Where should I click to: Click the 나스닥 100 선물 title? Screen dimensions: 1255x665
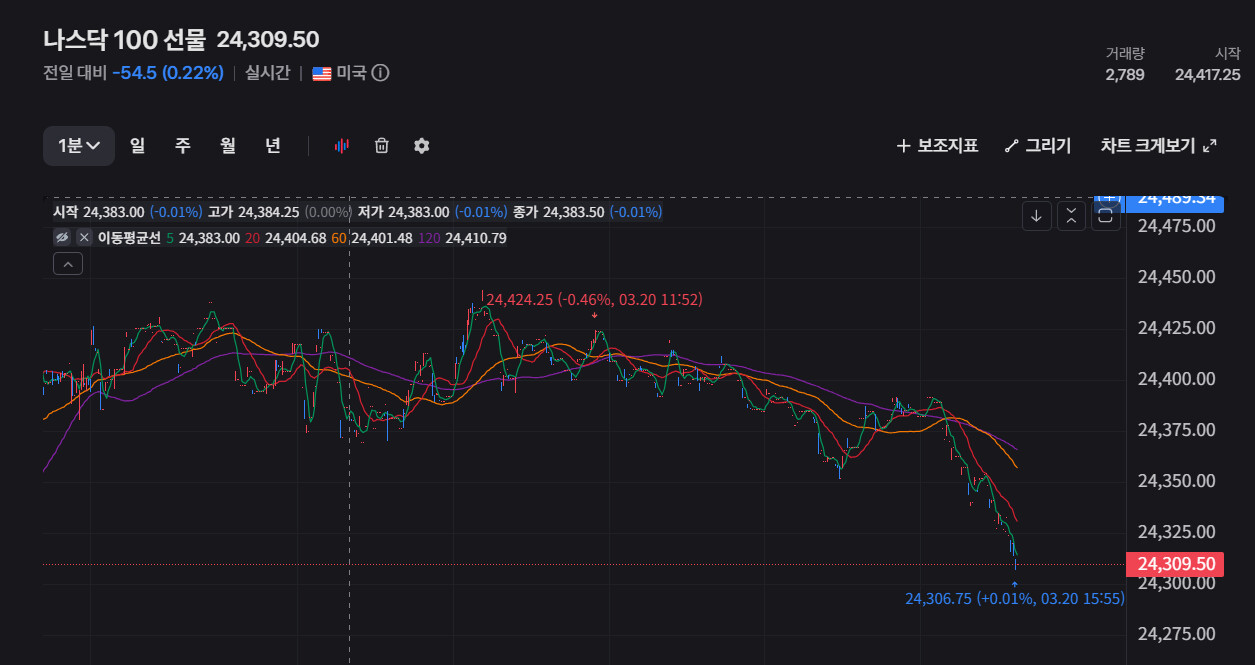(124, 40)
